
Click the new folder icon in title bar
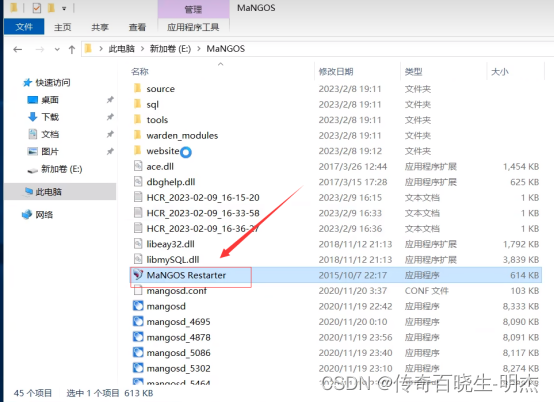coord(51,8)
